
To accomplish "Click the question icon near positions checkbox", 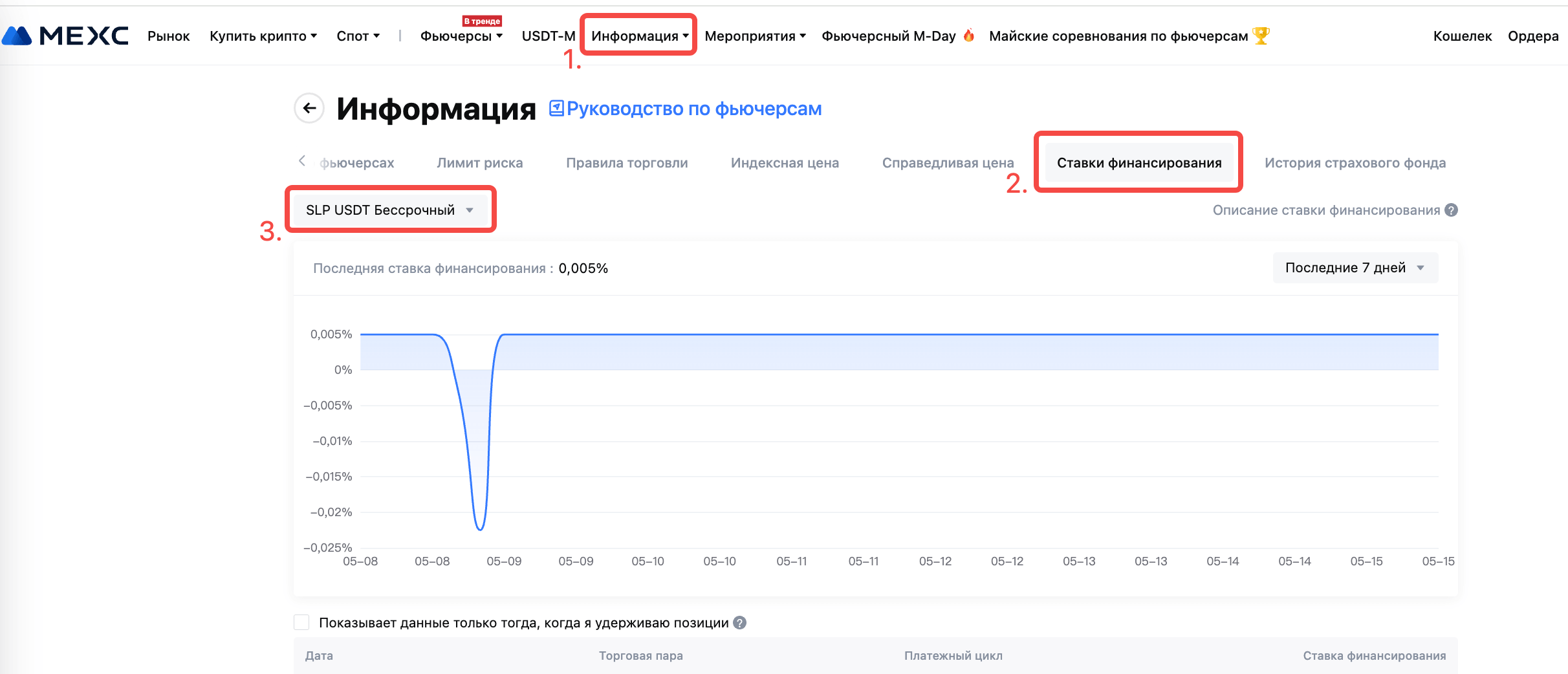I will tap(740, 623).
